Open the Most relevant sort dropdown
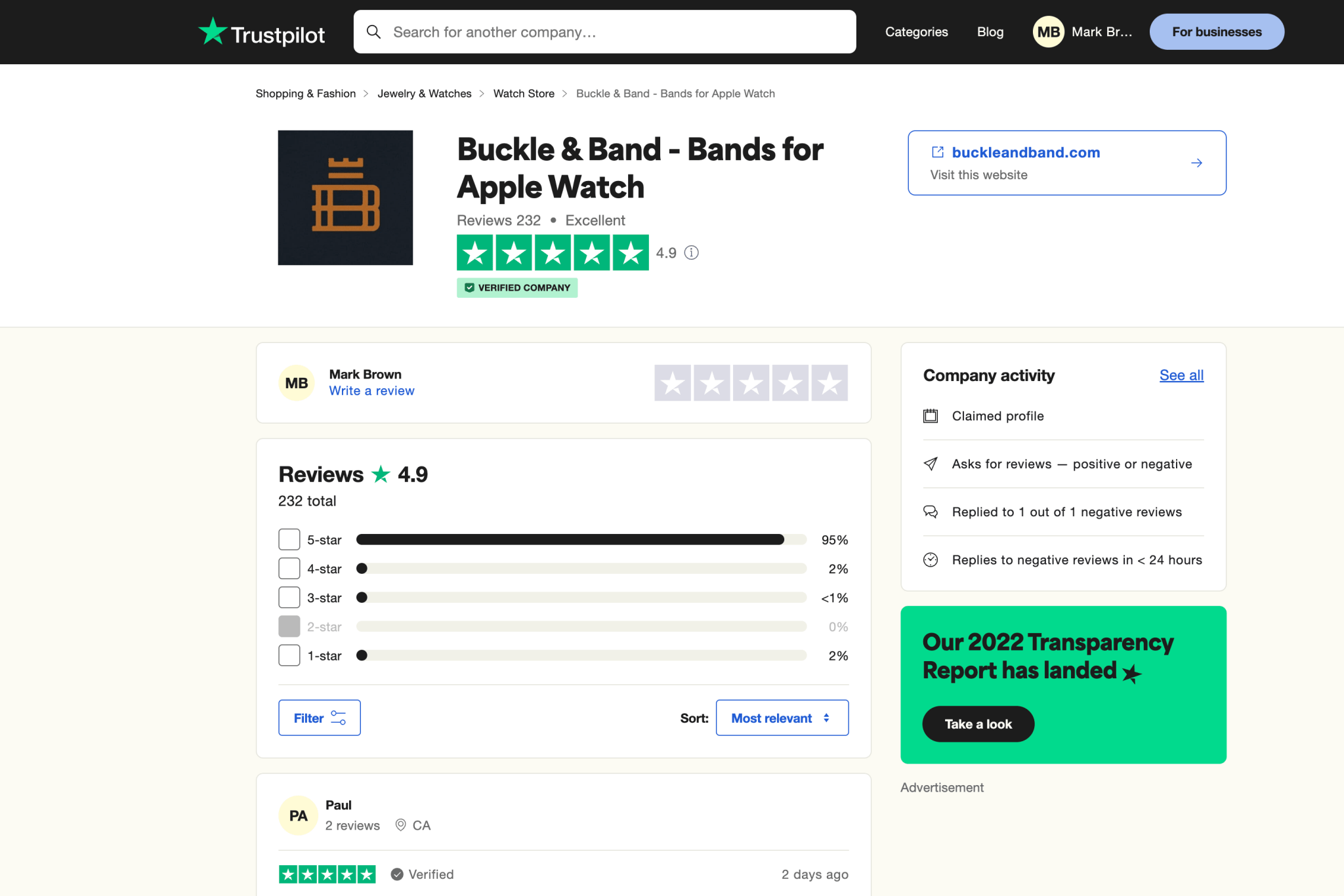The width and height of the screenshot is (1344, 896). coord(782,718)
